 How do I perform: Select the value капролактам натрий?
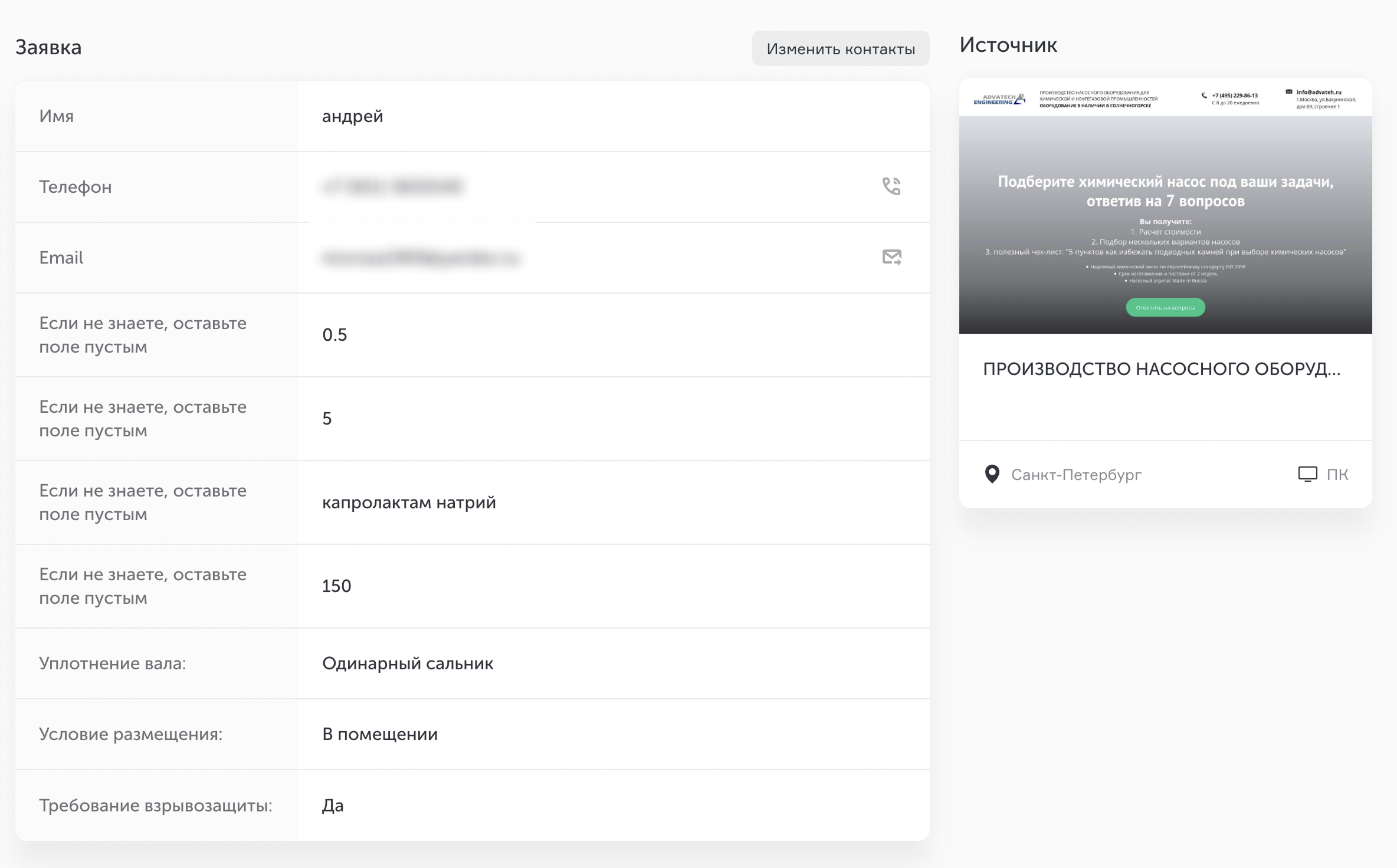pyautogui.click(x=409, y=502)
